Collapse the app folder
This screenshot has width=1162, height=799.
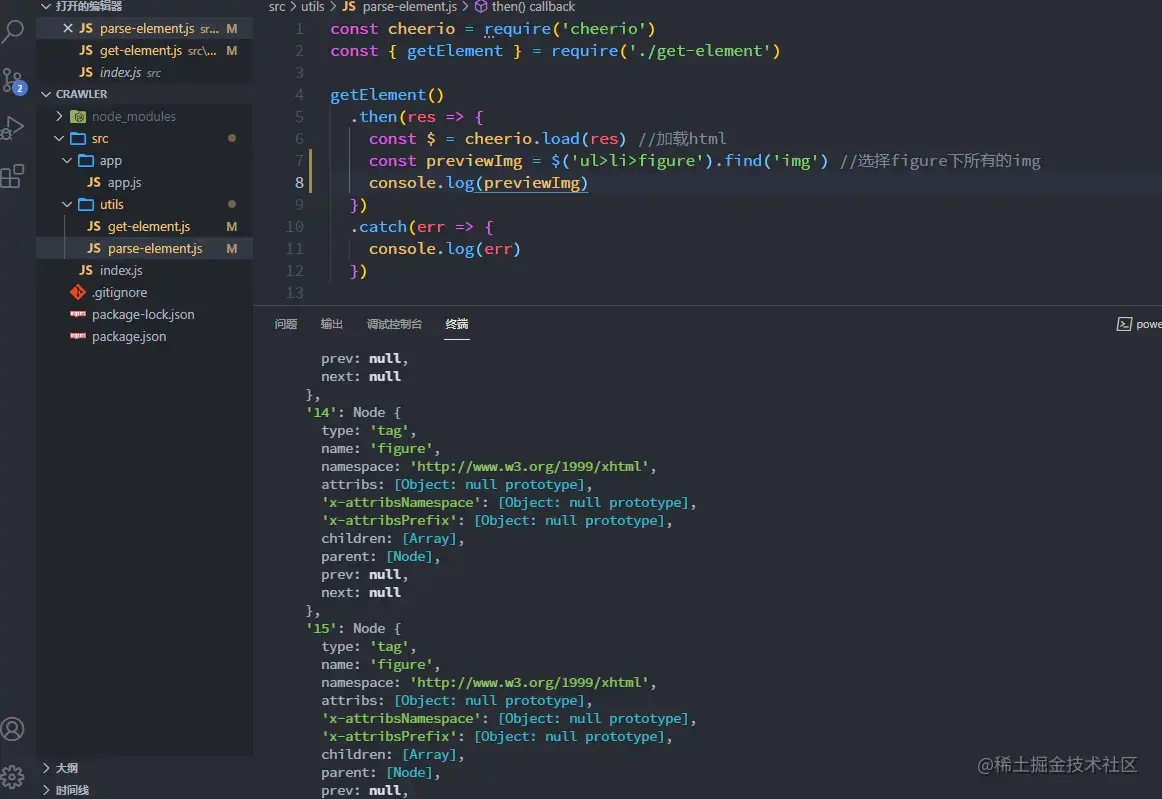tap(67, 160)
